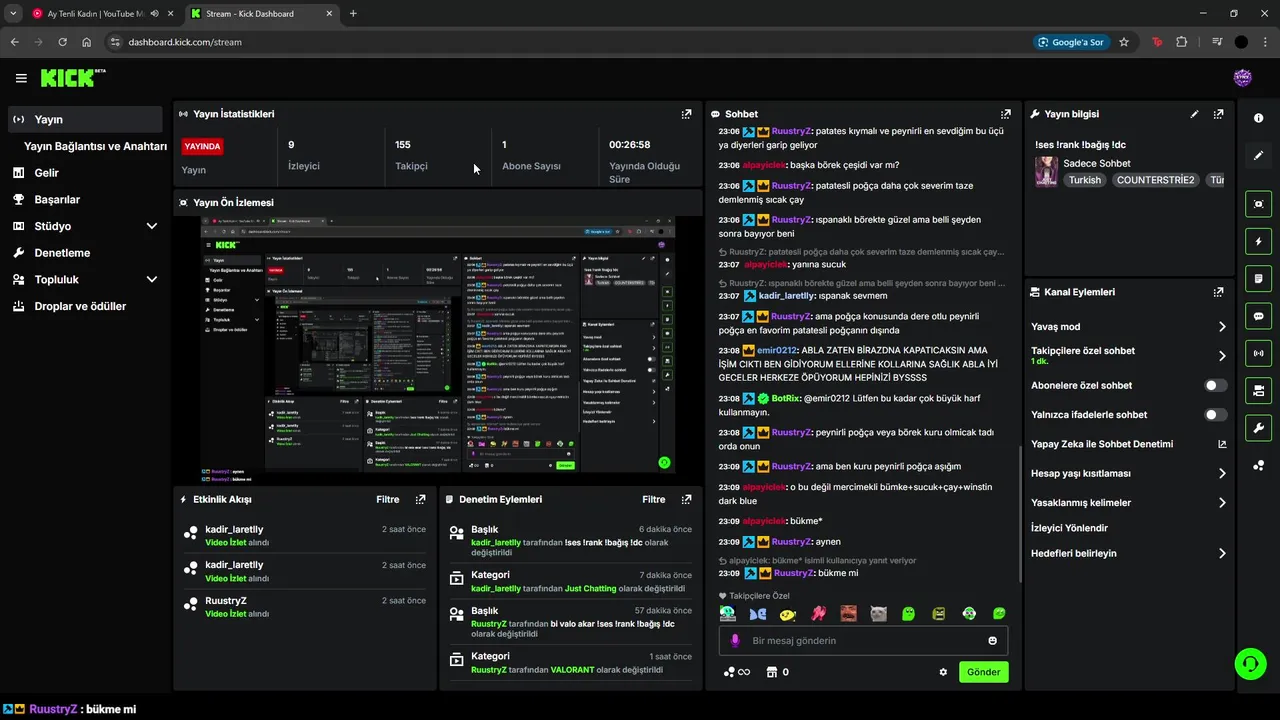1280x720 pixels.
Task: Click the browser address bar URL
Action: point(185,42)
